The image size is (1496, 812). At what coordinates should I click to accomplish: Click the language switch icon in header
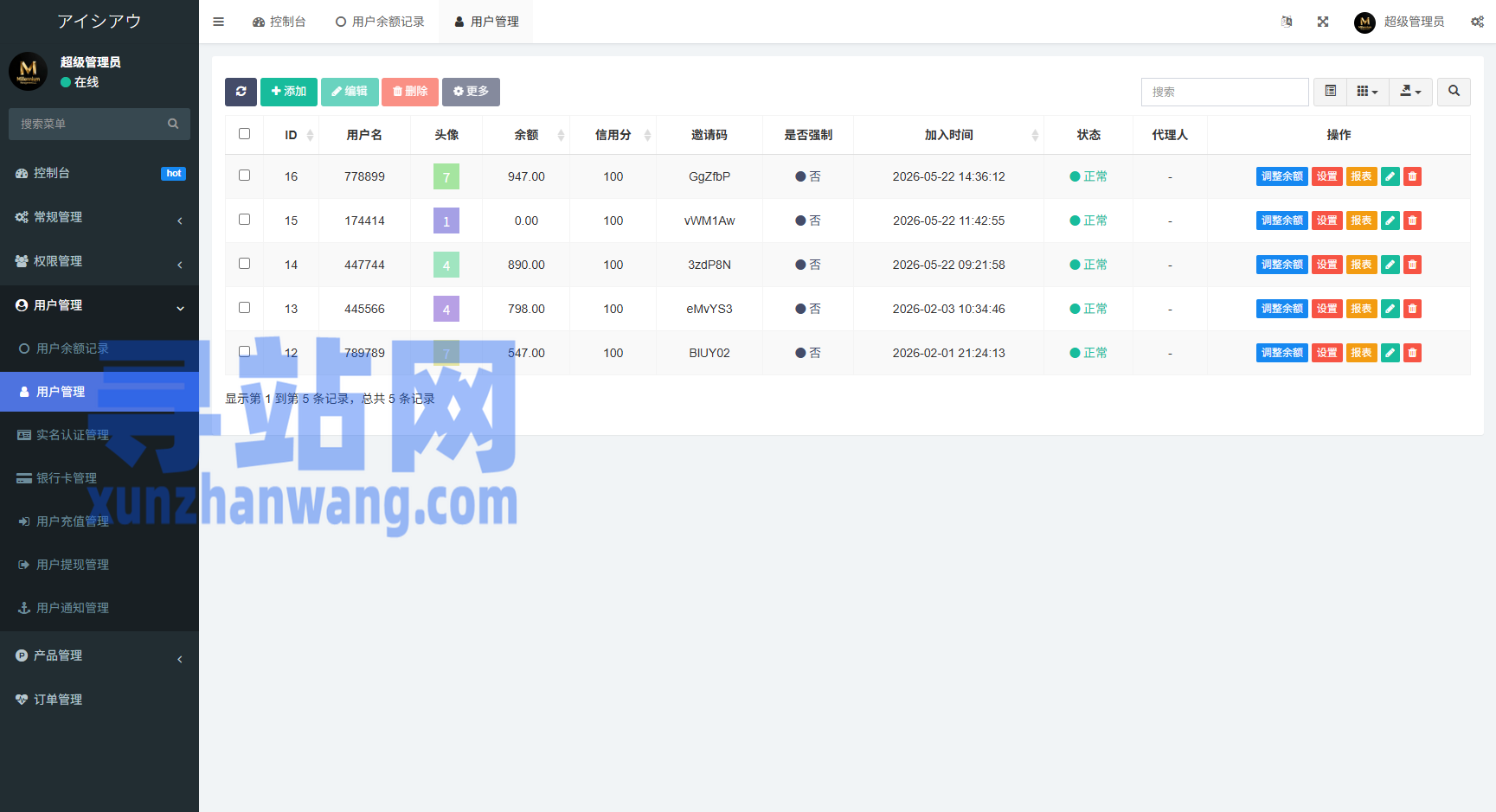[x=1287, y=22]
